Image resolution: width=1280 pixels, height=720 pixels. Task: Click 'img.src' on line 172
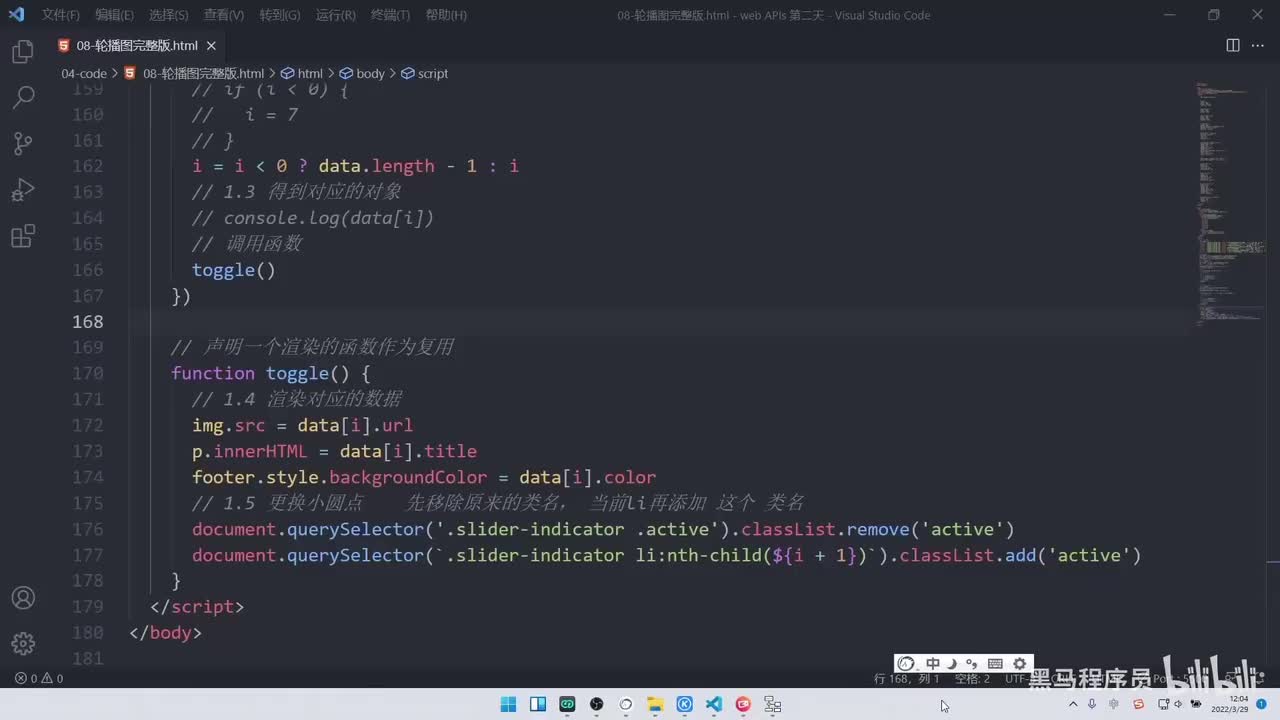point(229,425)
